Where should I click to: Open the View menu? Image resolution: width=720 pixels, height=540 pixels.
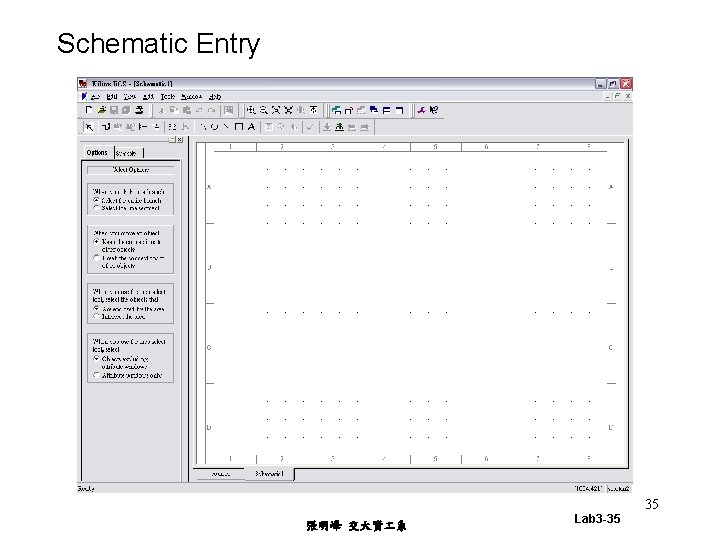(x=130, y=96)
